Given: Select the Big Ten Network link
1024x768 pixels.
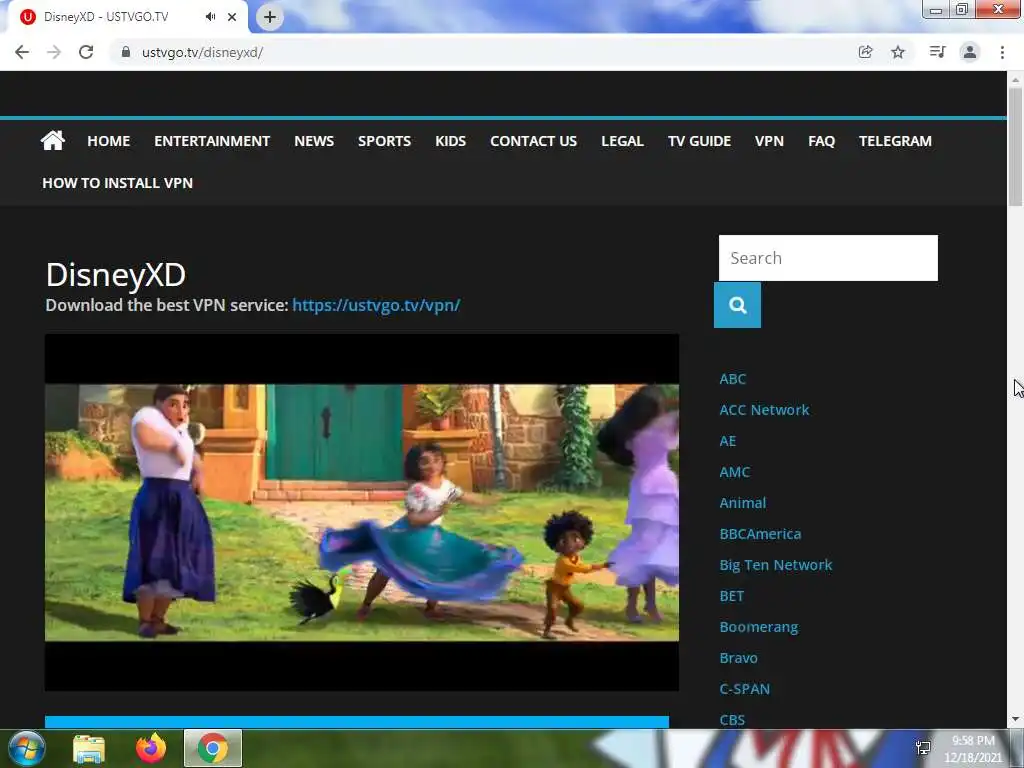Looking at the screenshot, I should click(776, 565).
